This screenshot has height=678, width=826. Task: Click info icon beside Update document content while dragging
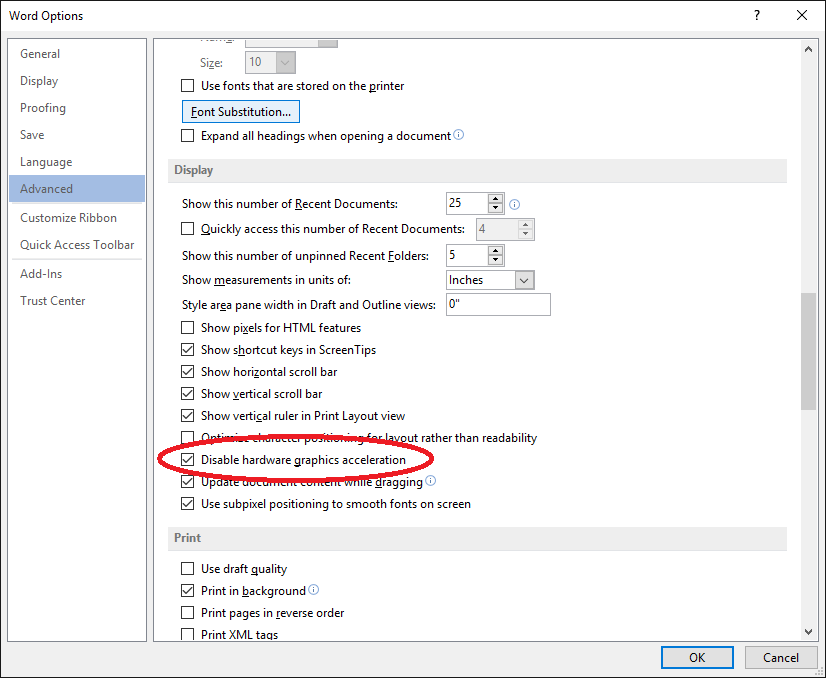coord(430,480)
